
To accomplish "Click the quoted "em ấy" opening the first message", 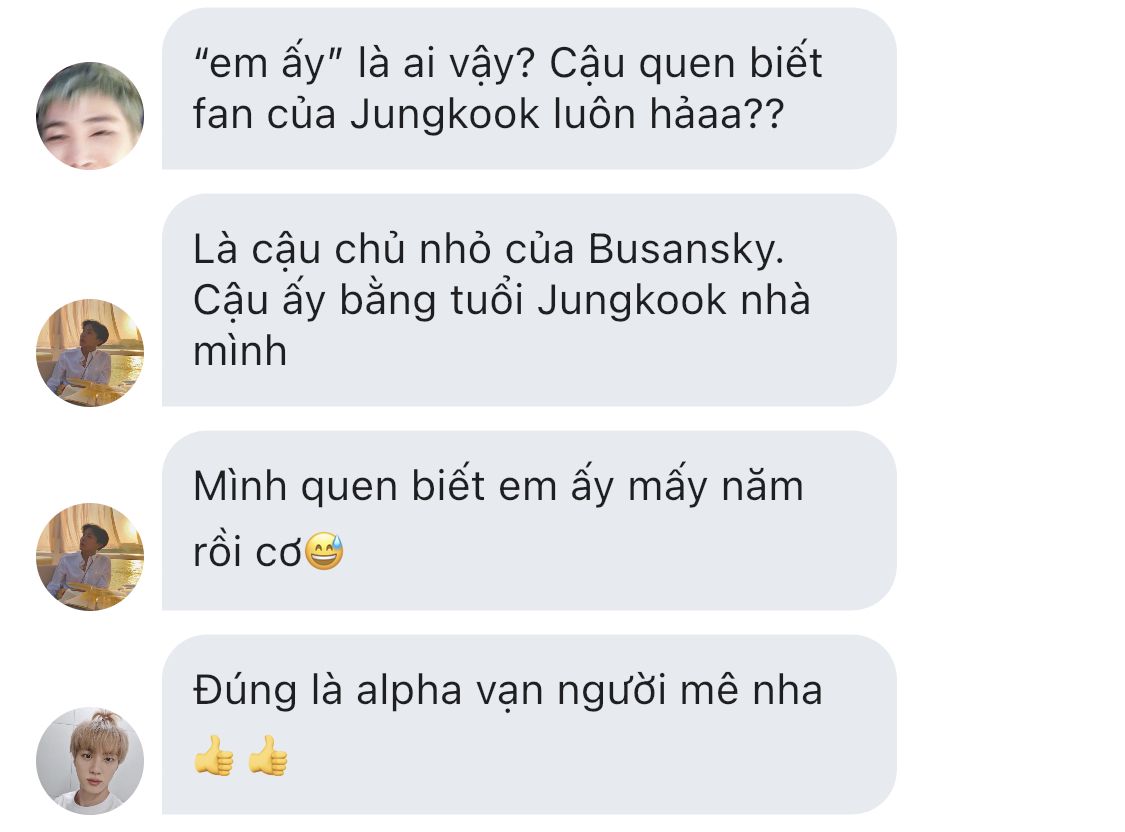I will [267, 65].
